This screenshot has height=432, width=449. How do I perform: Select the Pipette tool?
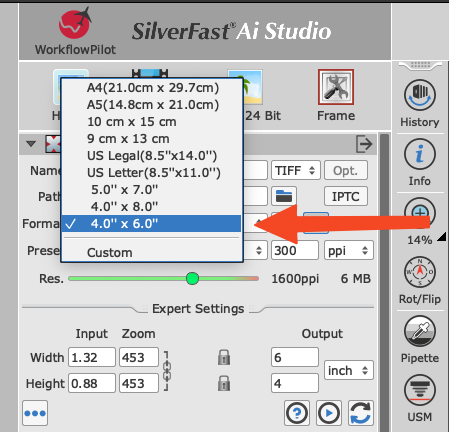tap(420, 331)
